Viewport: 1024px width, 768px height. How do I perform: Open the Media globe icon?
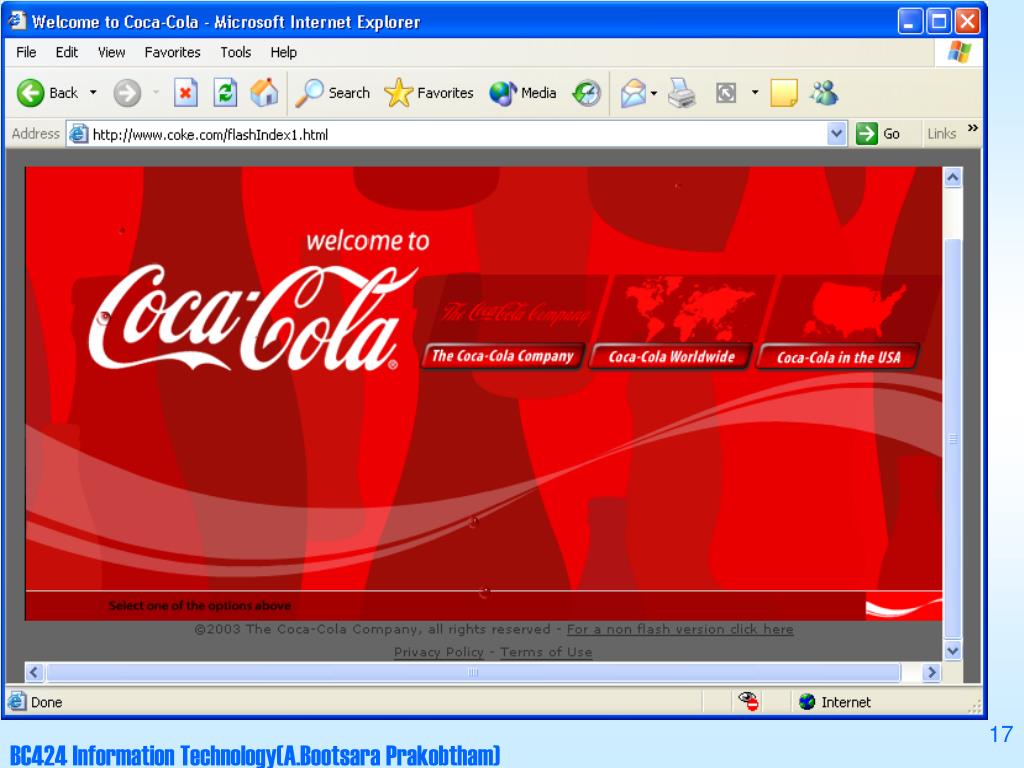click(x=503, y=93)
